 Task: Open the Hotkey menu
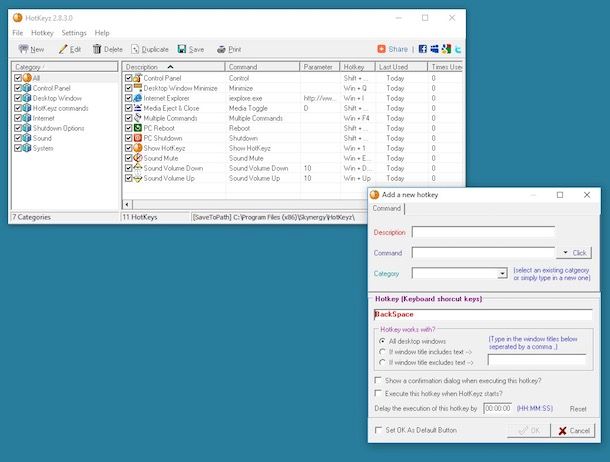pyautogui.click(x=42, y=33)
